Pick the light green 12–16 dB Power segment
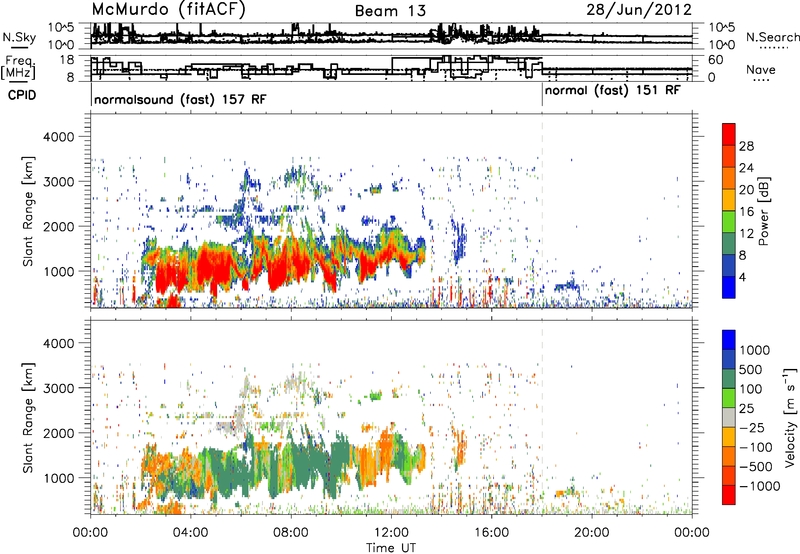 729,221
